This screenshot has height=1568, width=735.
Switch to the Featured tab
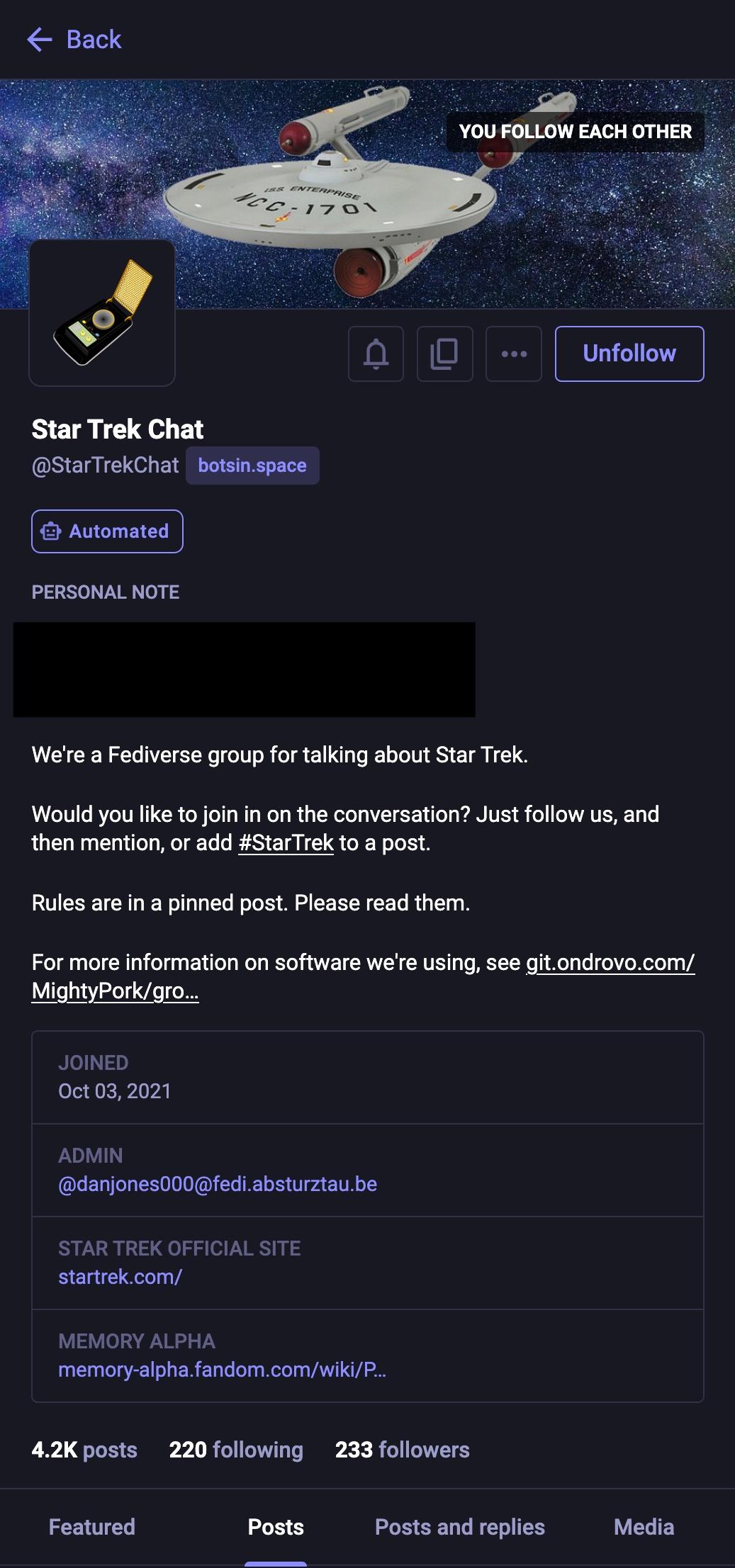(91, 1527)
